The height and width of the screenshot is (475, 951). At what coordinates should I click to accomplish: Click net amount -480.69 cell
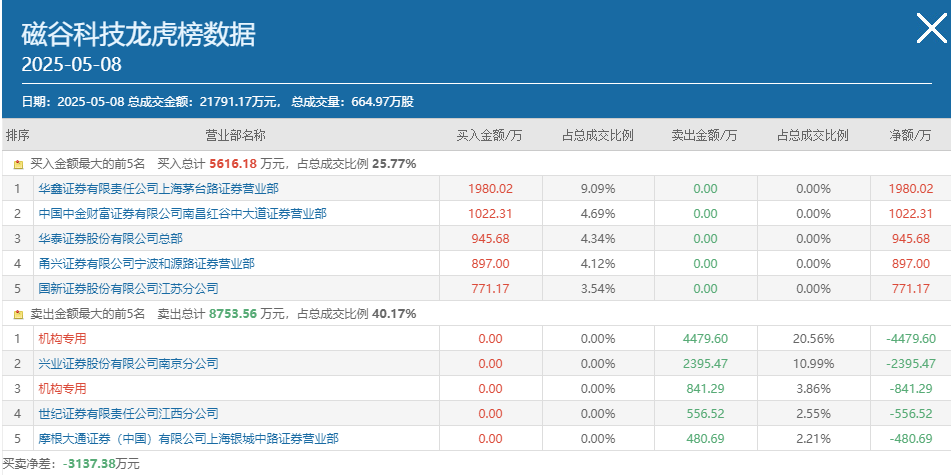[x=910, y=438]
